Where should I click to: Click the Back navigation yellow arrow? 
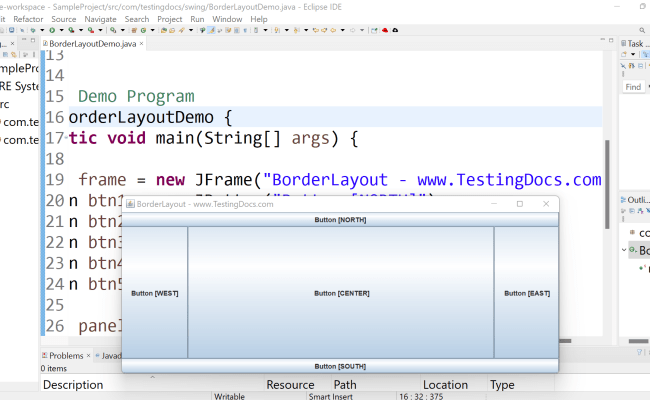pos(333,30)
